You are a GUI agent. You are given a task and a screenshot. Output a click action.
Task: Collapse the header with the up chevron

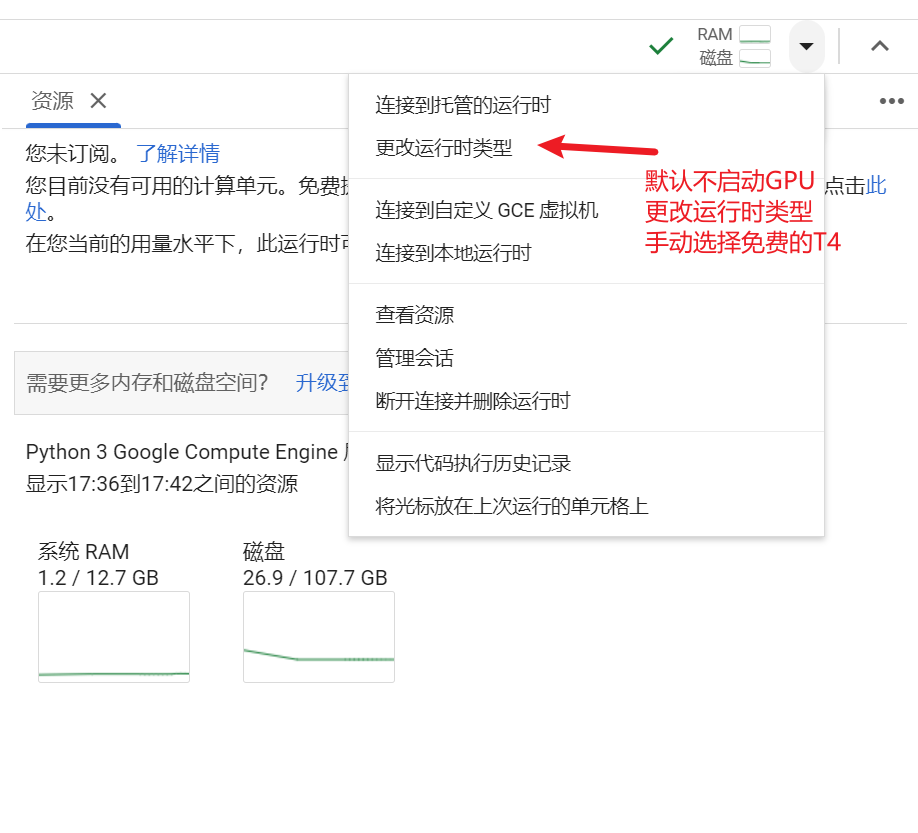879,45
